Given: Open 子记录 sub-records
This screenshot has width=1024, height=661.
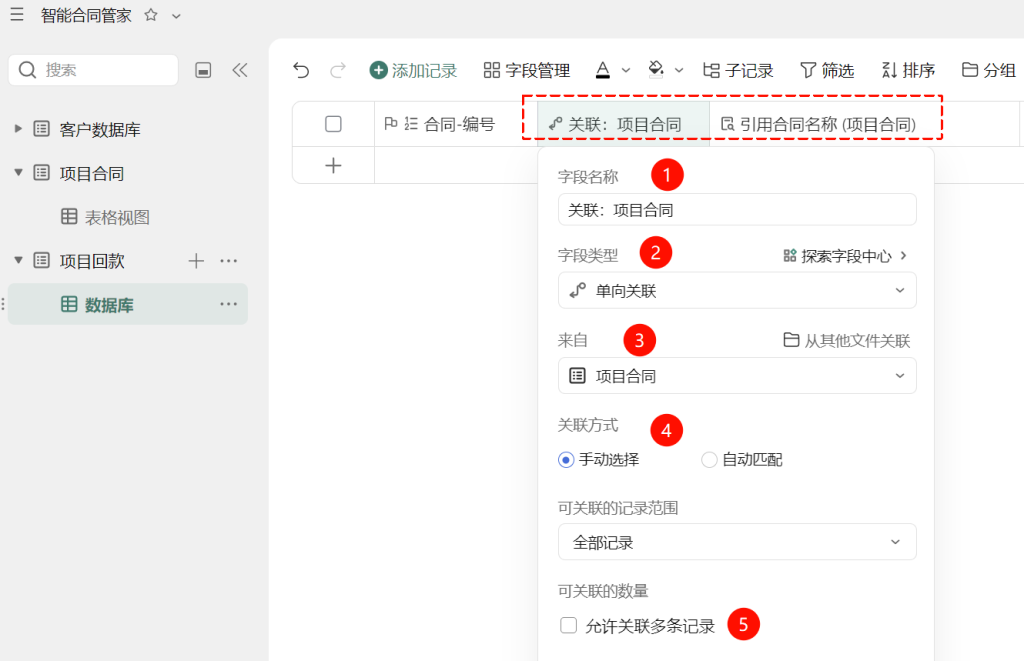Looking at the screenshot, I should pyautogui.click(x=738, y=70).
